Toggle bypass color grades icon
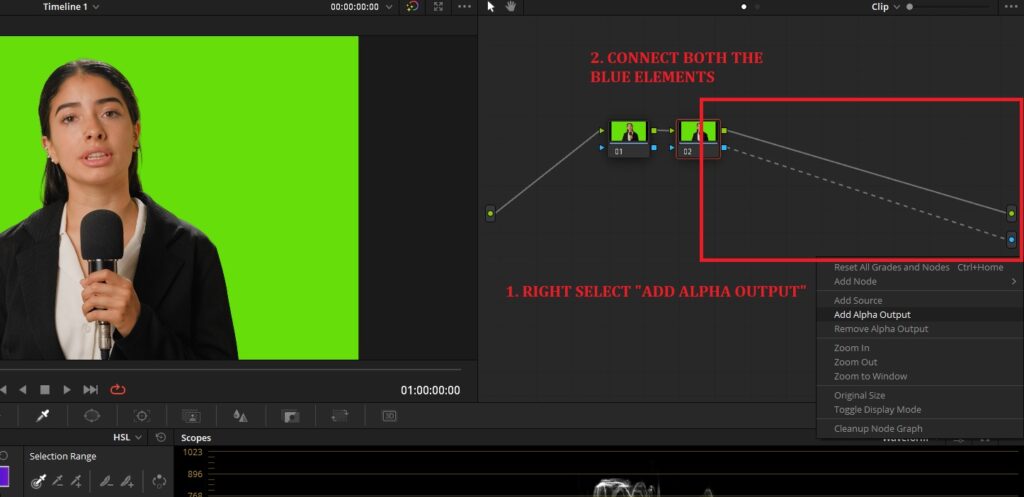The image size is (1024, 497). coord(412,7)
